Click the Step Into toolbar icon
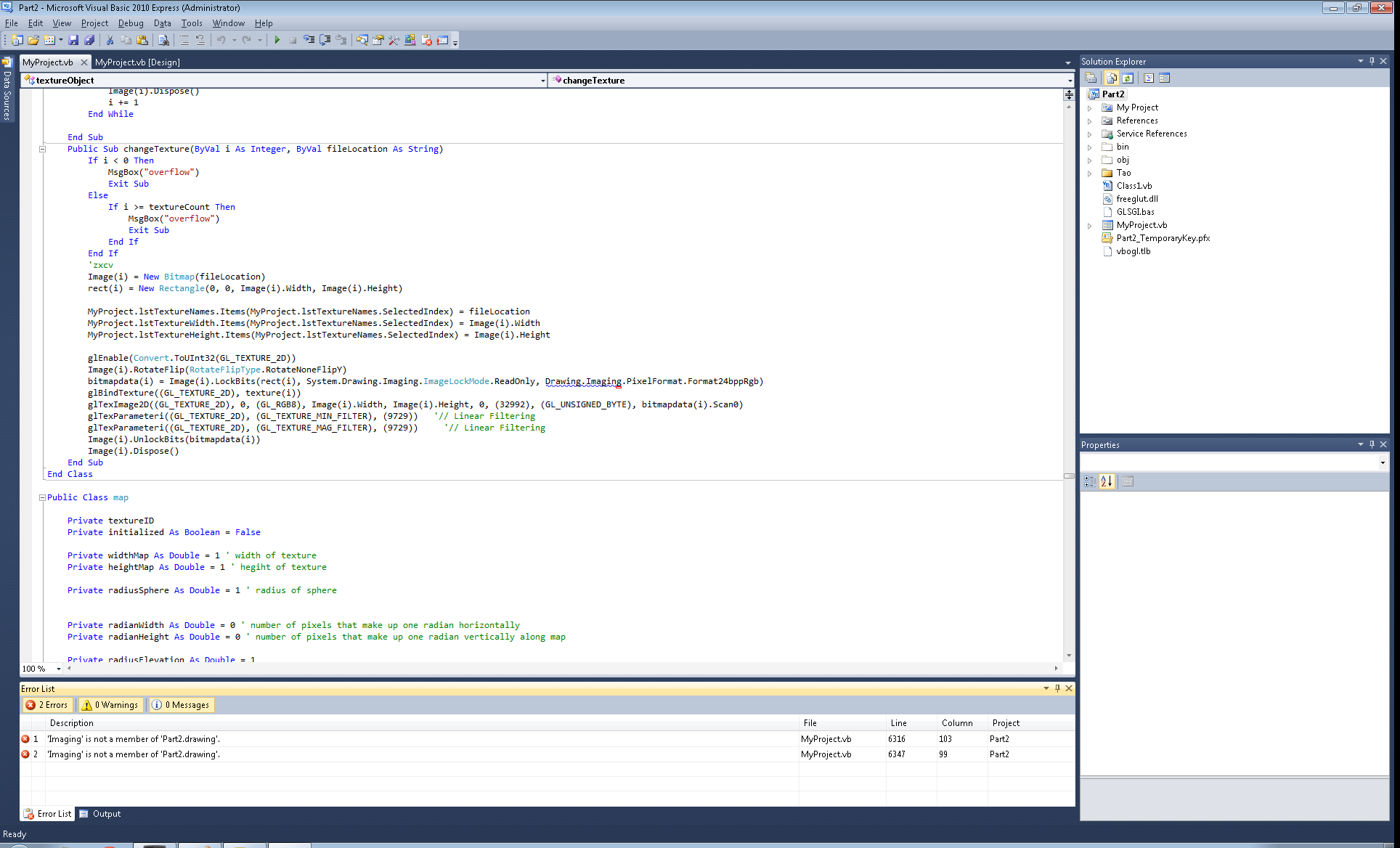 (x=309, y=40)
